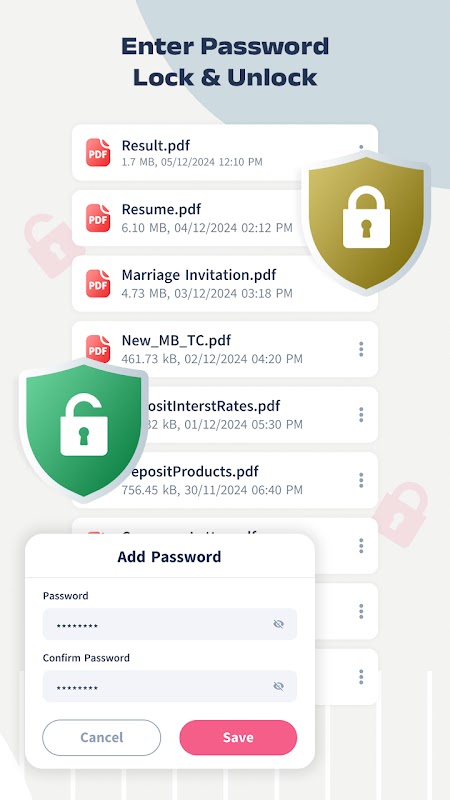Viewport: 450px width, 800px height.
Task: Click the Confirm Password input field
Action: pyautogui.click(x=169, y=686)
